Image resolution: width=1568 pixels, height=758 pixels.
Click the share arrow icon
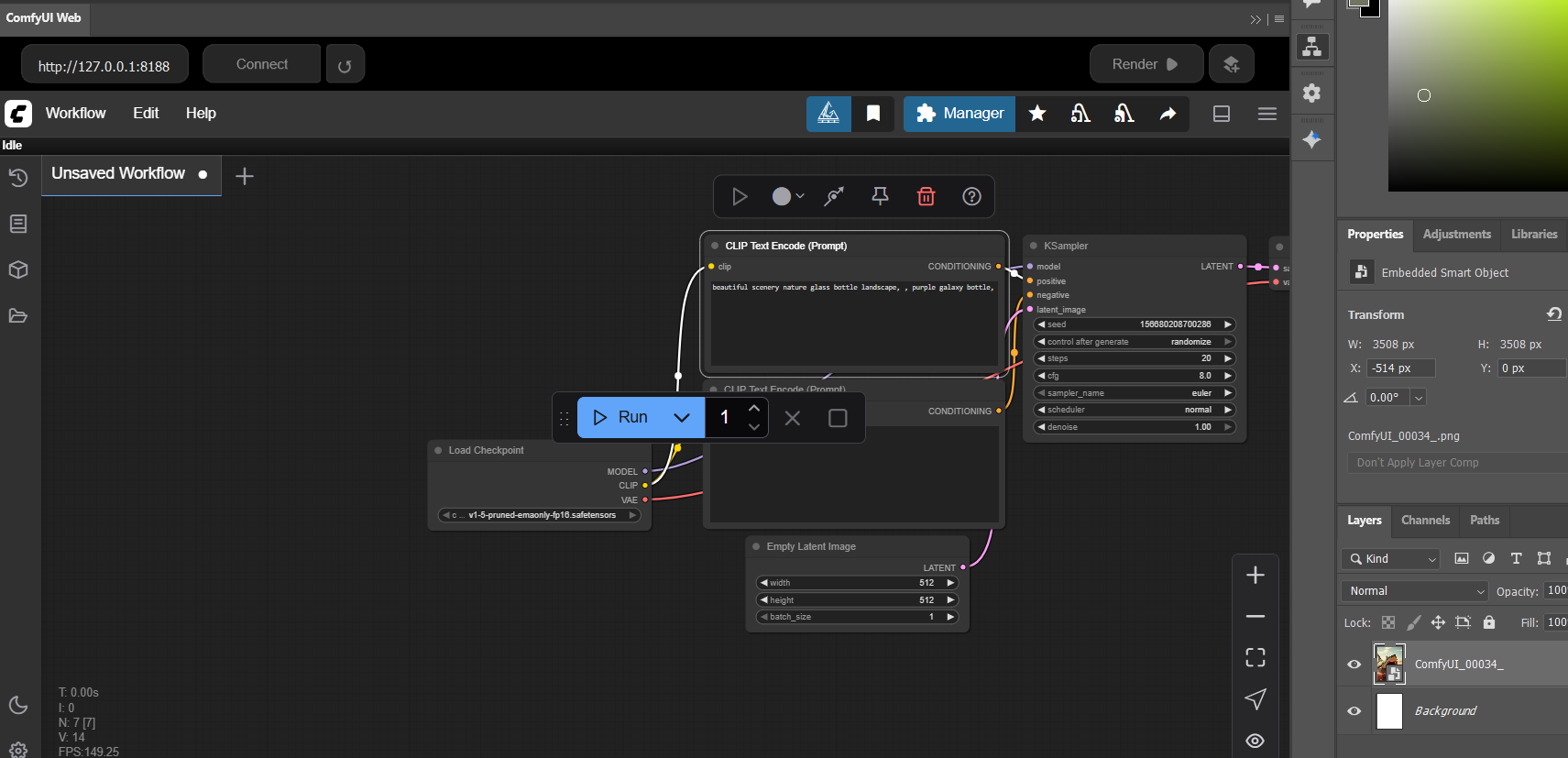pyautogui.click(x=1168, y=114)
